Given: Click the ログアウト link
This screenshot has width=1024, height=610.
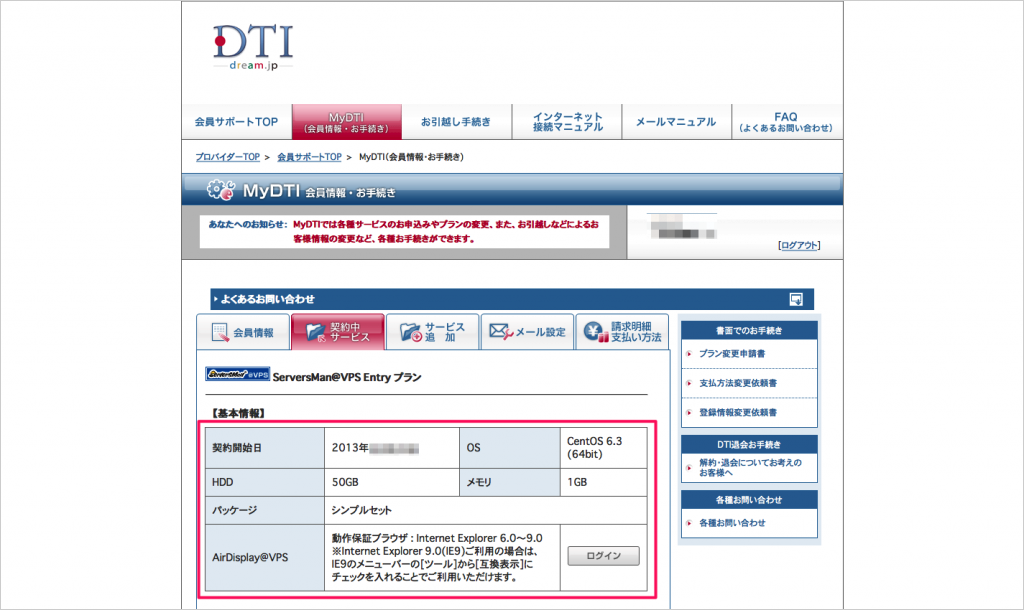Looking at the screenshot, I should click(799, 245).
